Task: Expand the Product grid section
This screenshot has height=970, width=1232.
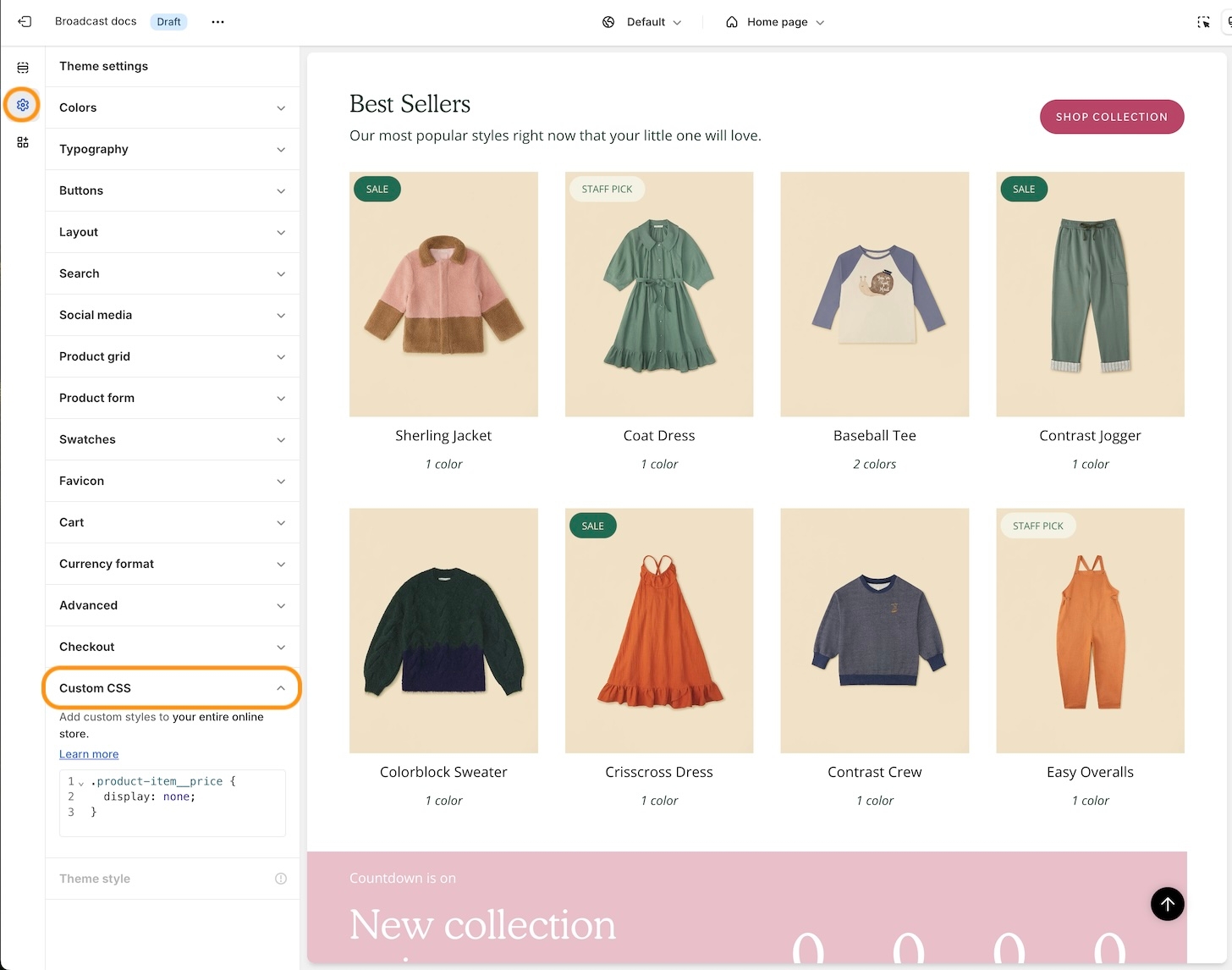Action: coord(173,356)
